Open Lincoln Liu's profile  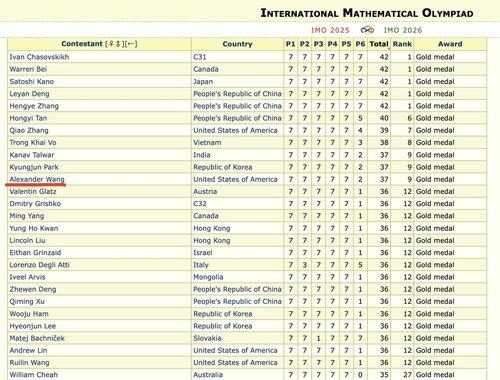[x=27, y=240]
